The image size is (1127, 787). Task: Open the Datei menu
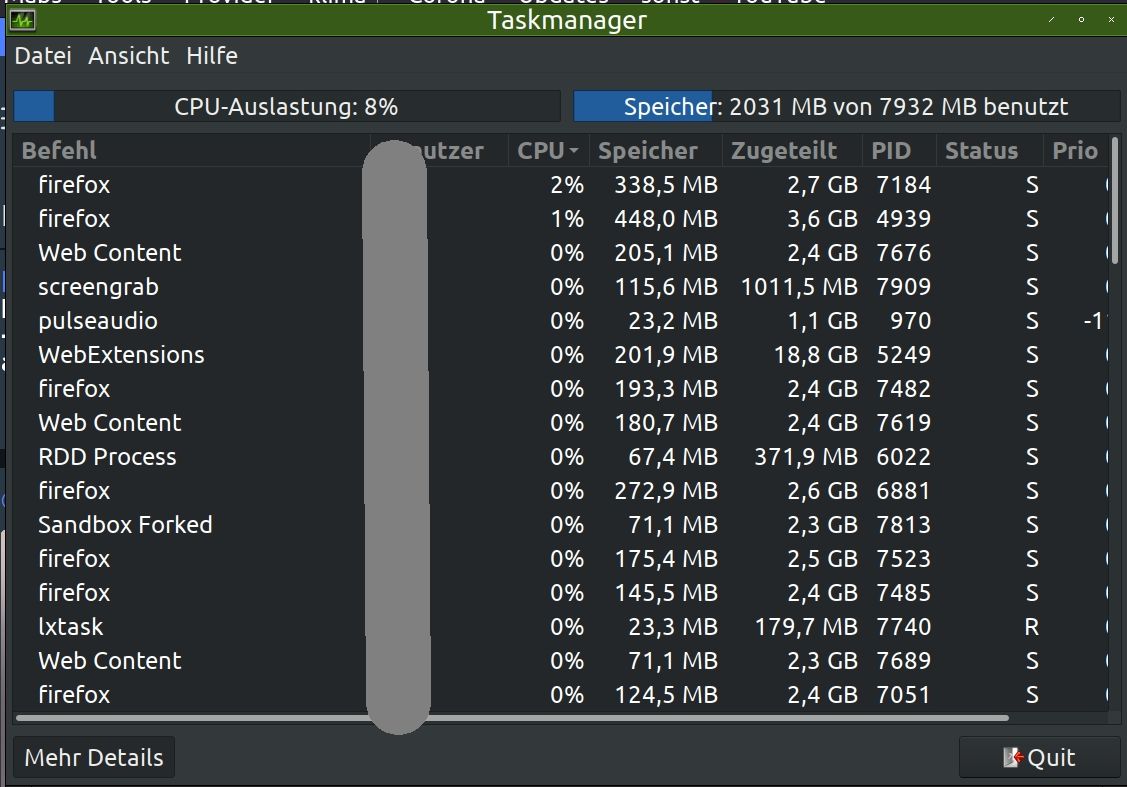click(x=43, y=56)
